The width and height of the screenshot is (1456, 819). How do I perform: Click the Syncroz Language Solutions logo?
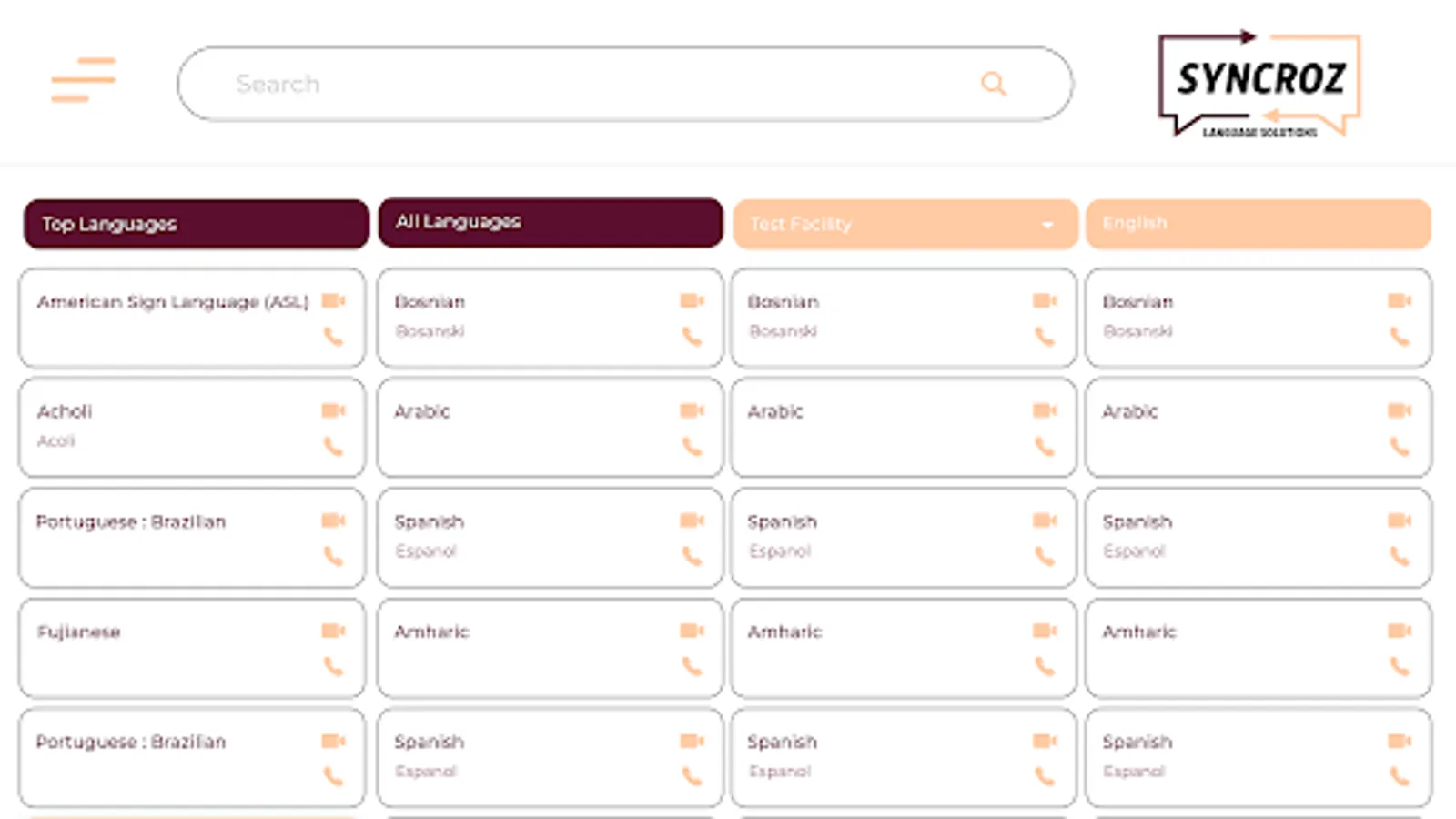(1259, 84)
